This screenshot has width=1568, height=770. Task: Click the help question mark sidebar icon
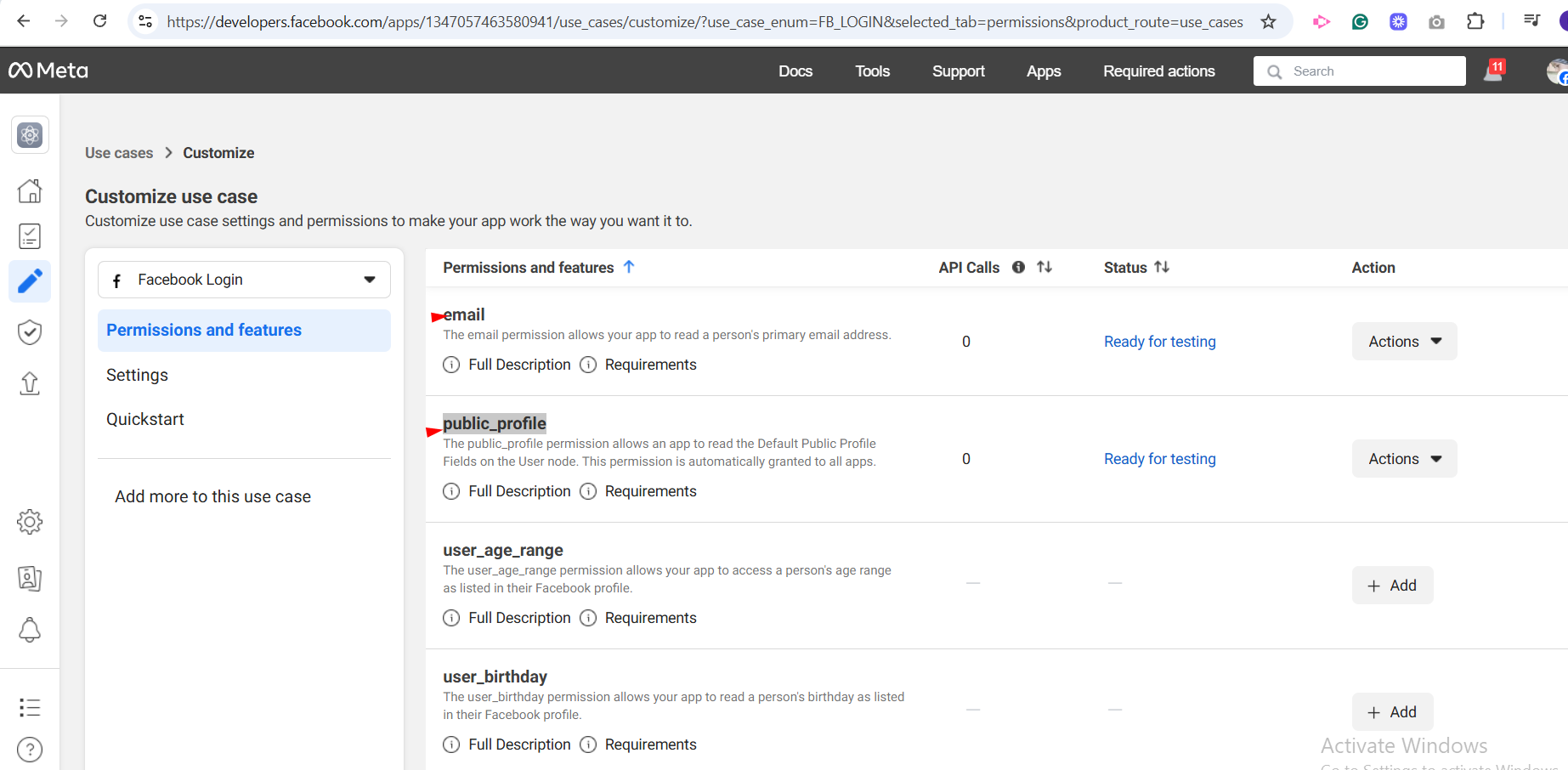coord(30,750)
